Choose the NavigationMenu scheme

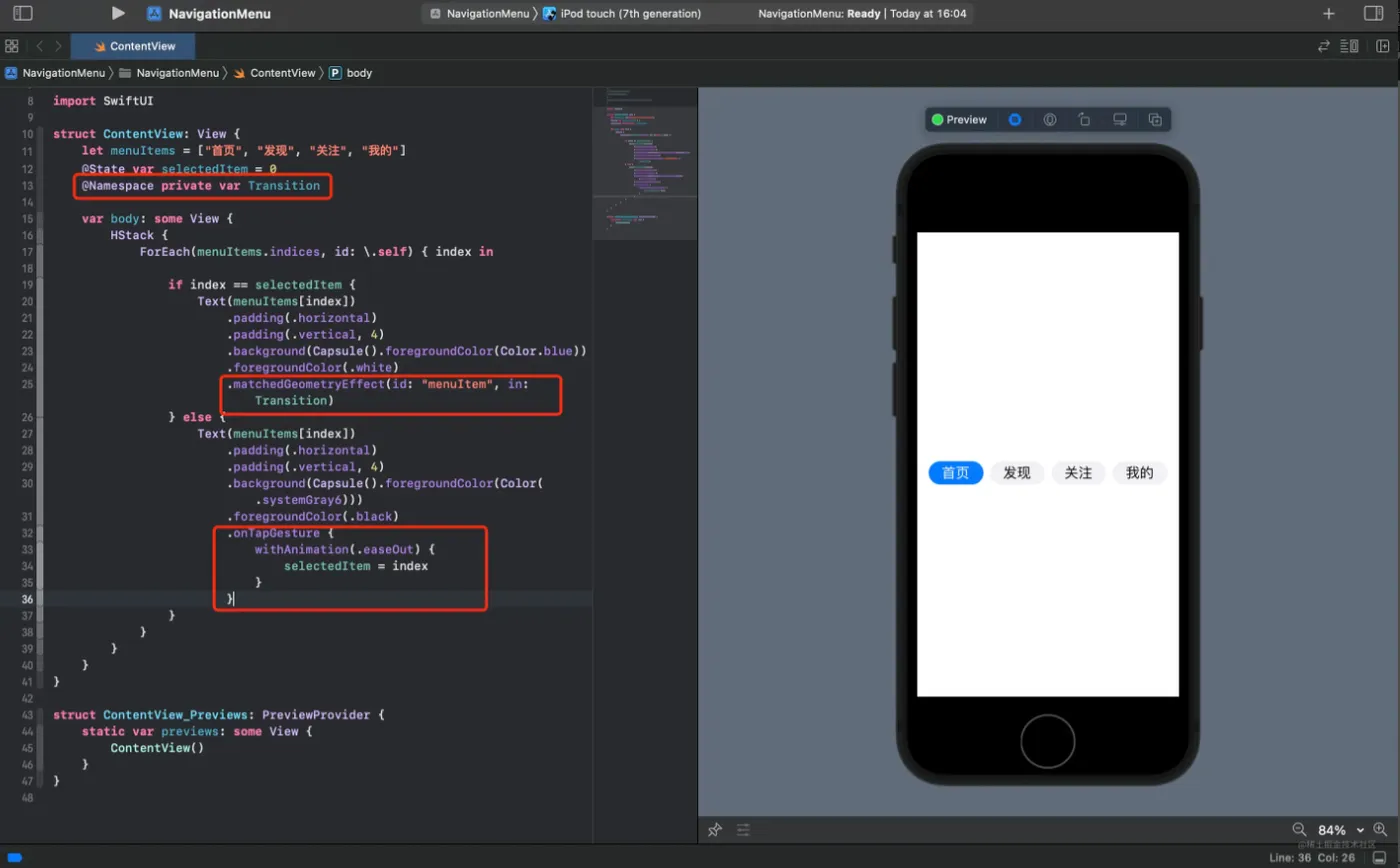[x=479, y=14]
